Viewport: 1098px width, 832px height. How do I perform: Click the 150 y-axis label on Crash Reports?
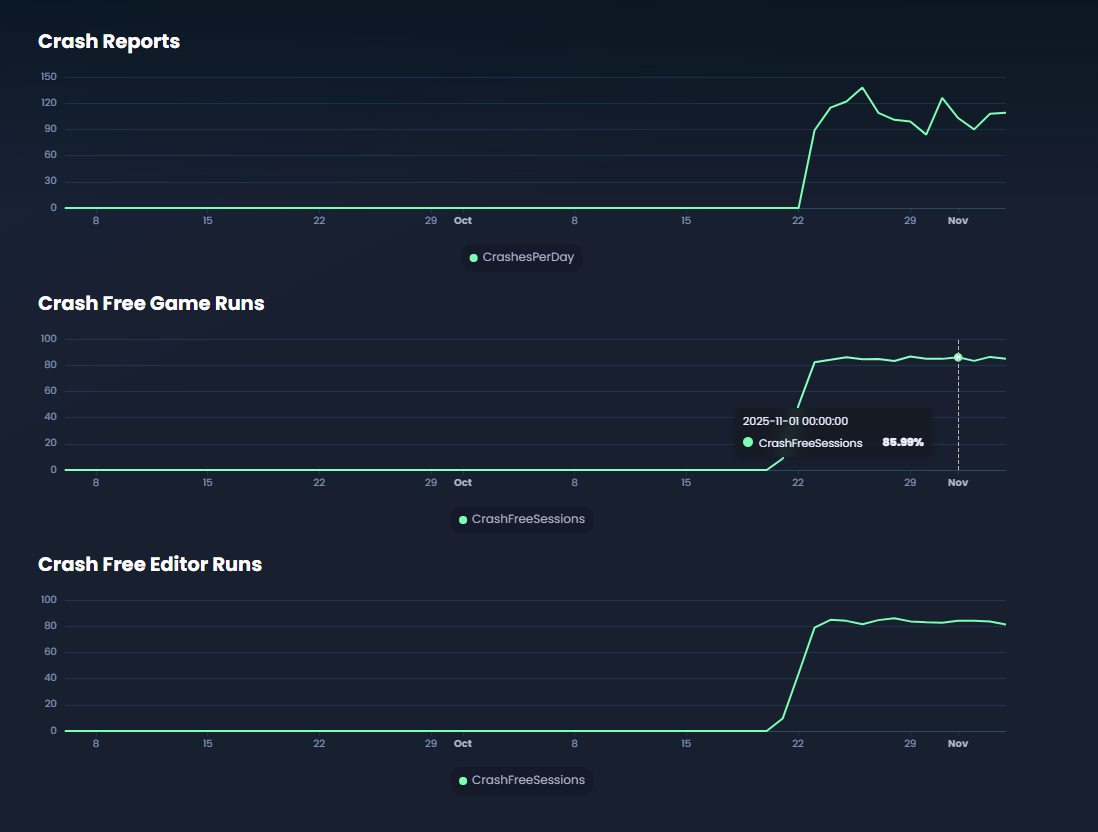49,77
